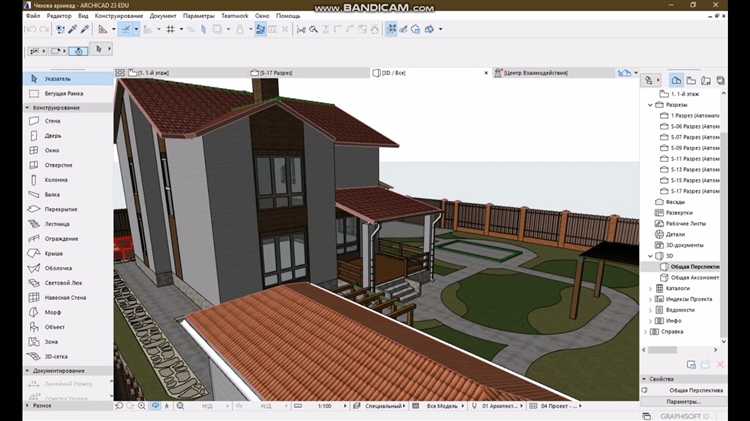Open the Teamwork menu
Image resolution: width=750 pixels, height=421 pixels.
click(235, 16)
